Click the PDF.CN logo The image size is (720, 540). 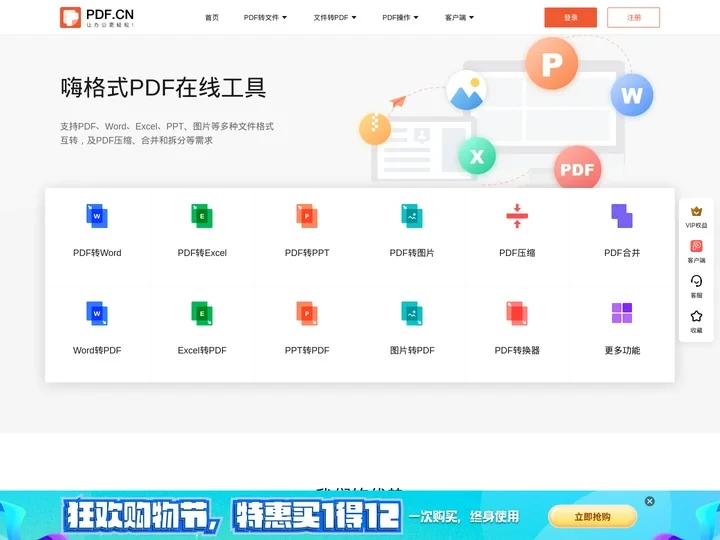coord(97,17)
